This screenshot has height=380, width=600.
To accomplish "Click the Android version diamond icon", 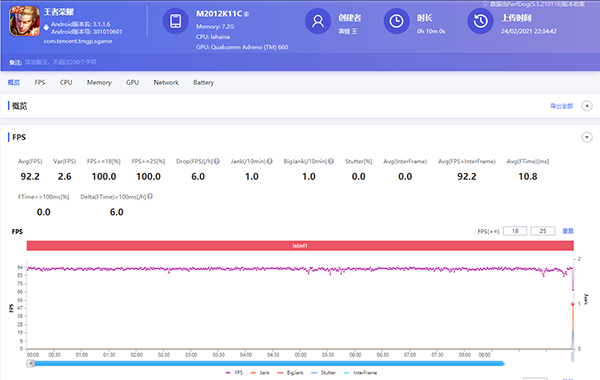I will (x=46, y=28).
